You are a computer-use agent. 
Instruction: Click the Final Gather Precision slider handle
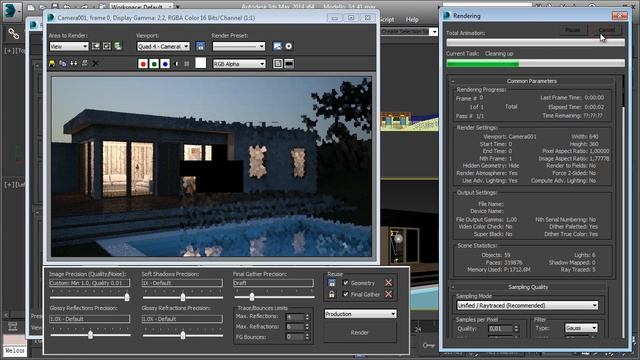coord(252,297)
